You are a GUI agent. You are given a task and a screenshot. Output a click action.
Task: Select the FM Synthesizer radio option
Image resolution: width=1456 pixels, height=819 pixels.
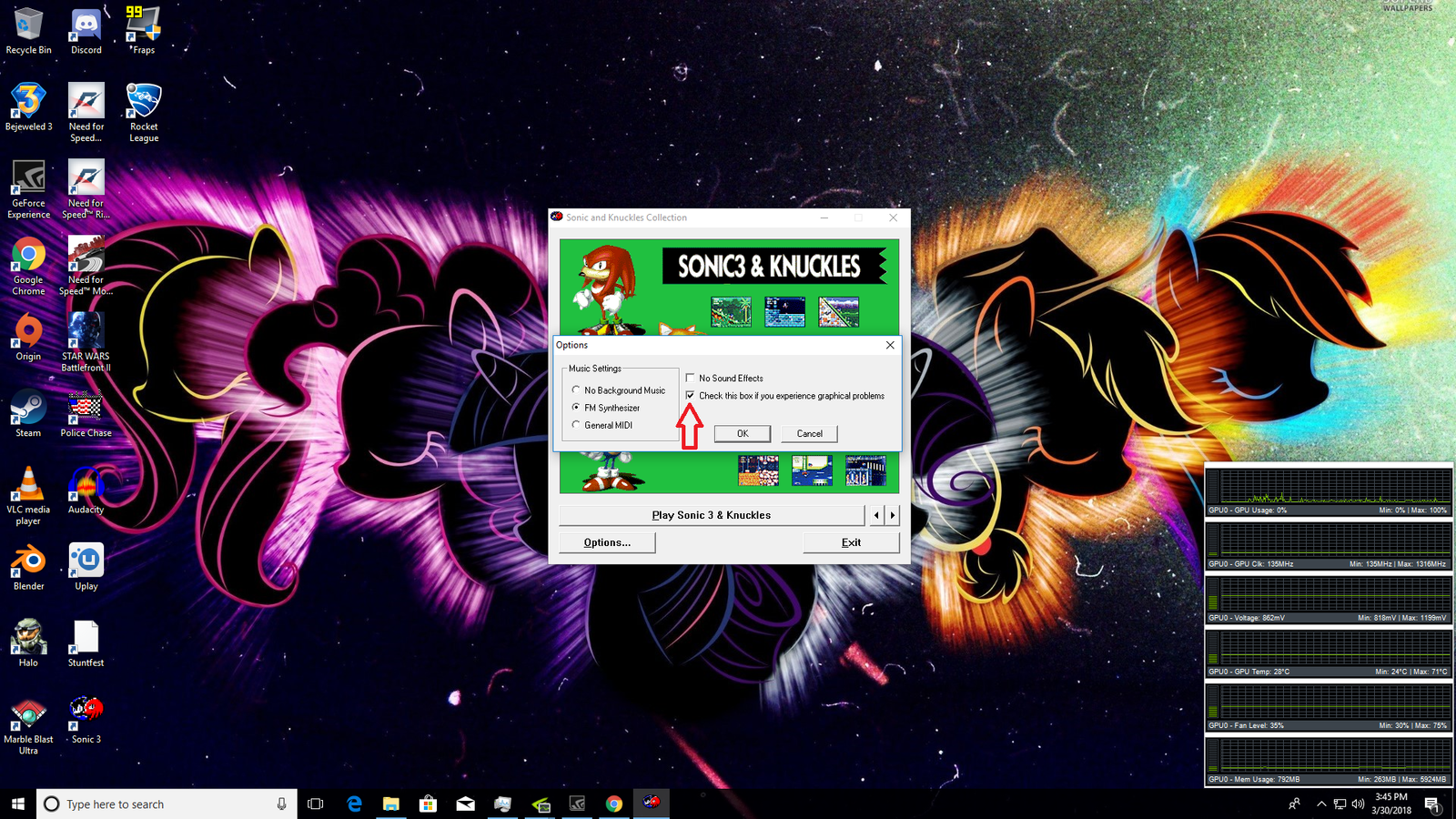point(606,408)
